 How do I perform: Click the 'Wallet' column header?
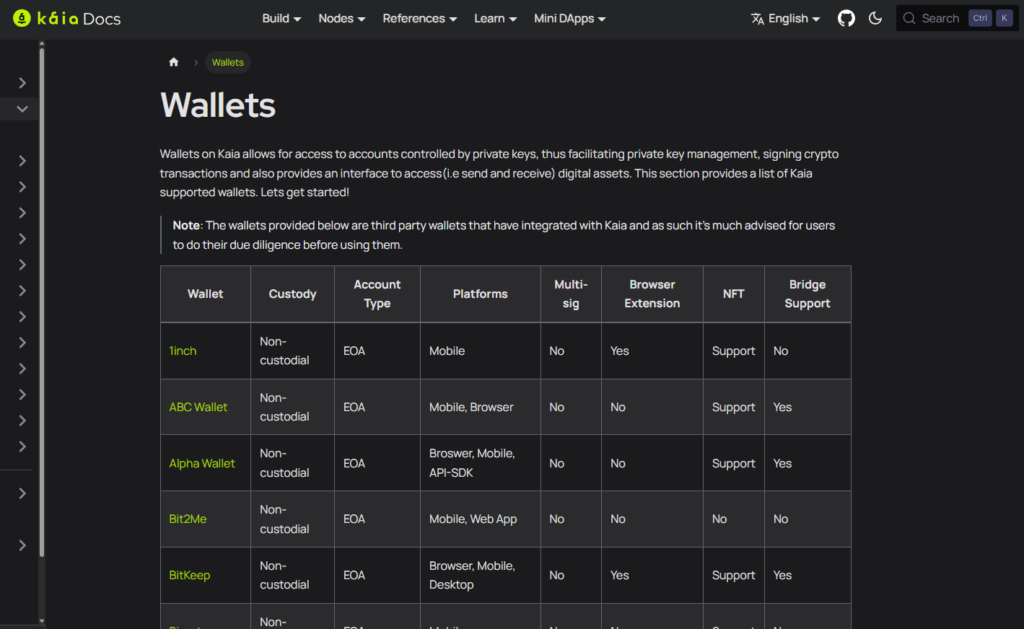(205, 294)
